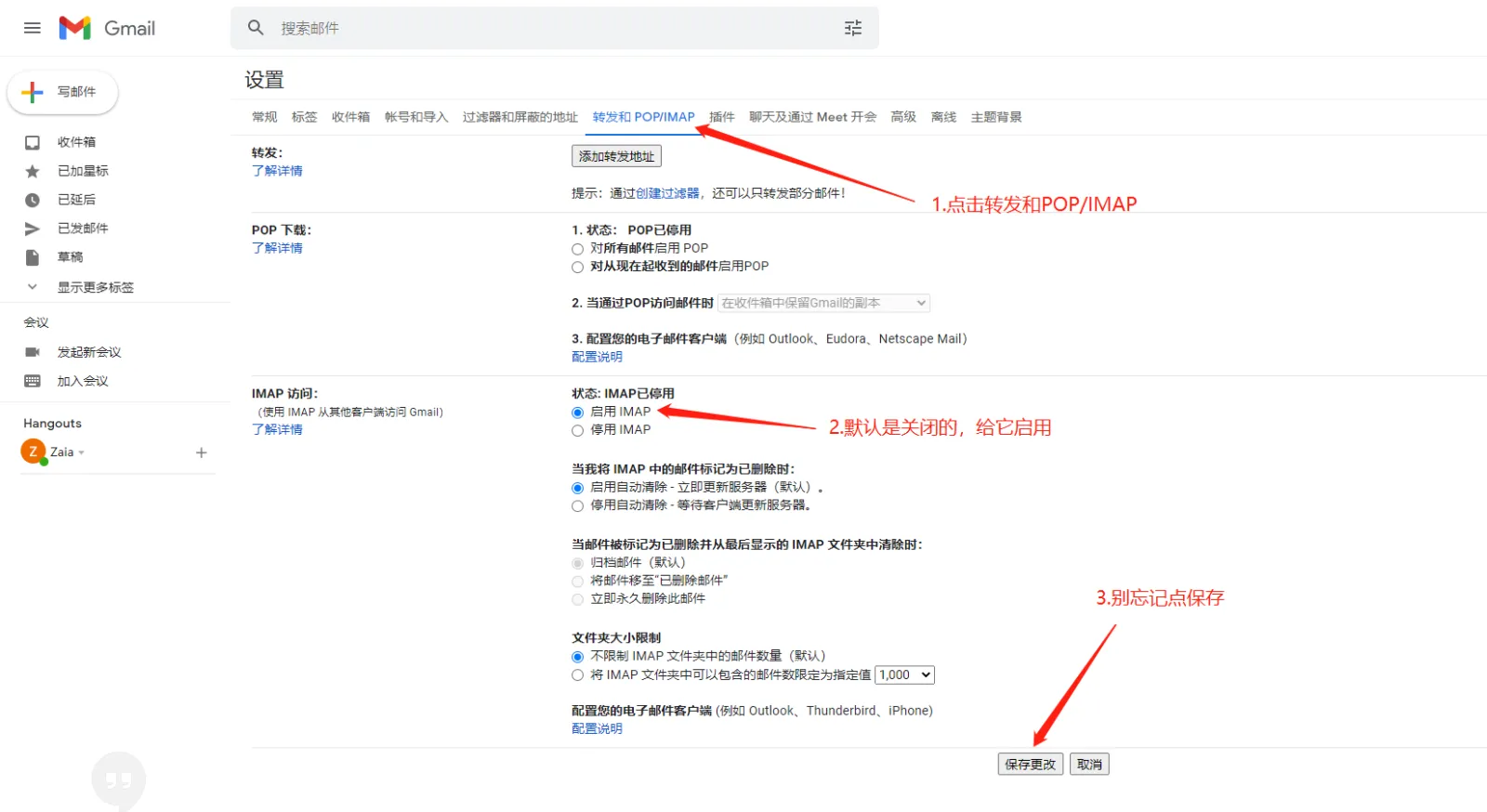Screen dimensions: 1487x812
Task: Click the Gmail logo
Action: pyautogui.click(x=106, y=28)
